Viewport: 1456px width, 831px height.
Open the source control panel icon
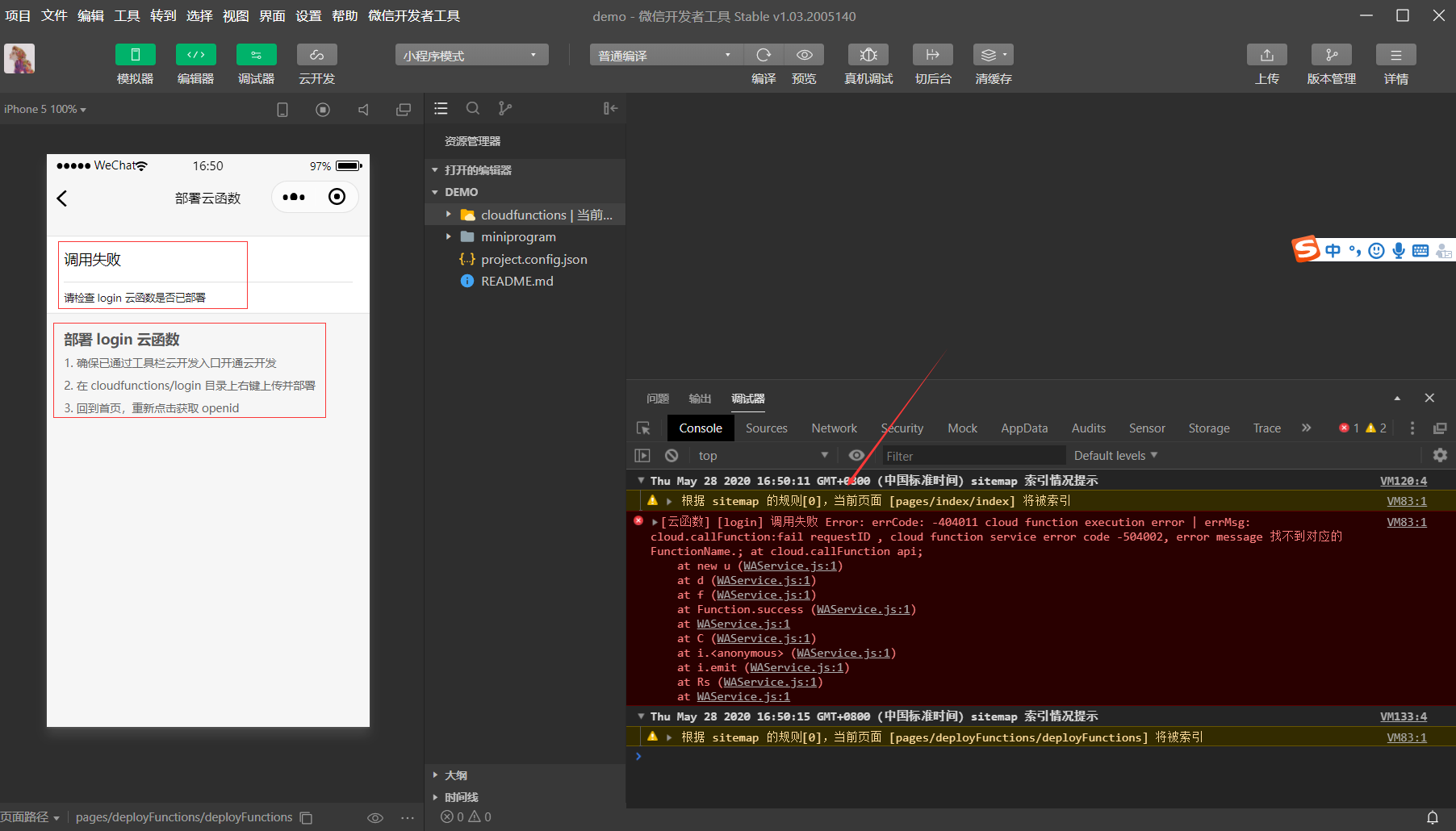point(505,108)
